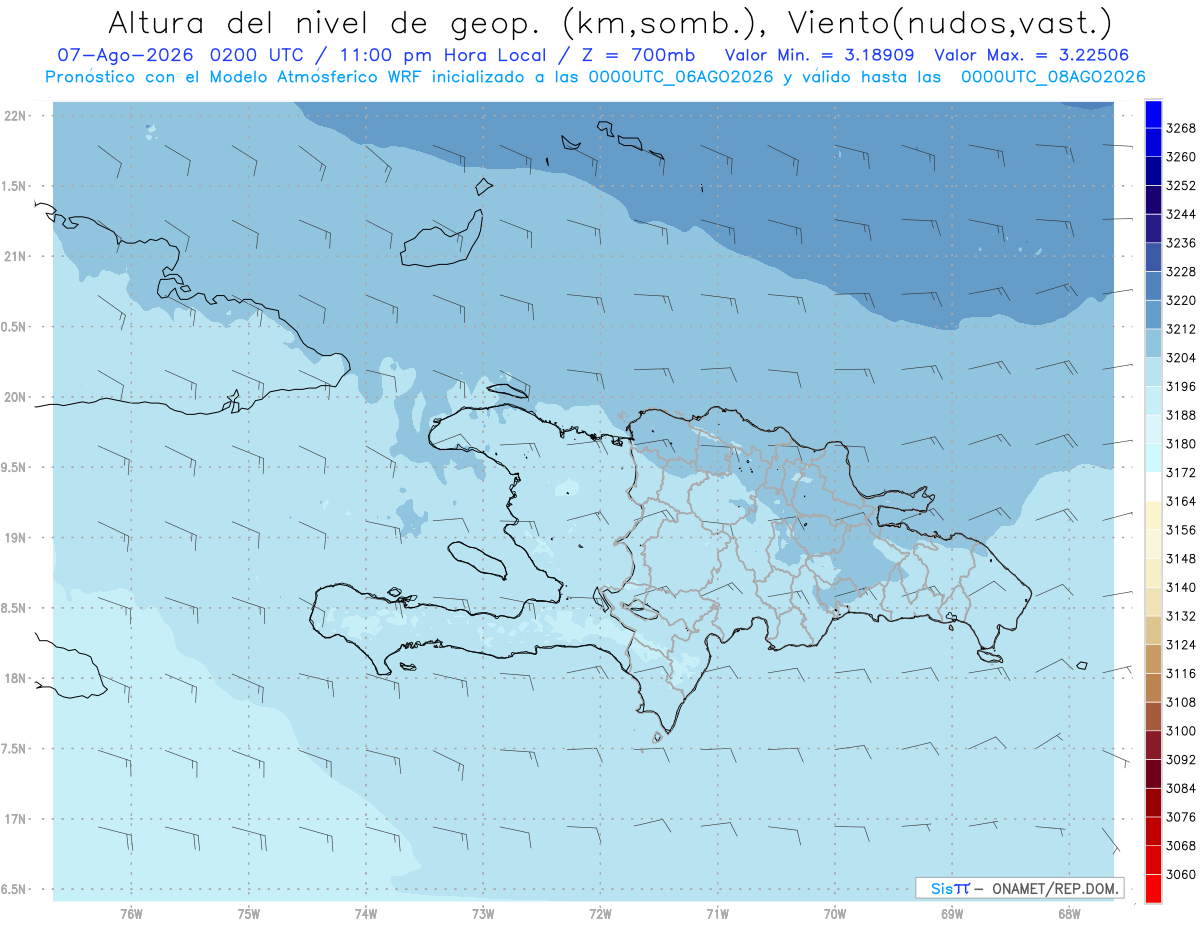The width and height of the screenshot is (1200, 927).
Task: Click the '3268' colorbar value
Action: (1180, 128)
